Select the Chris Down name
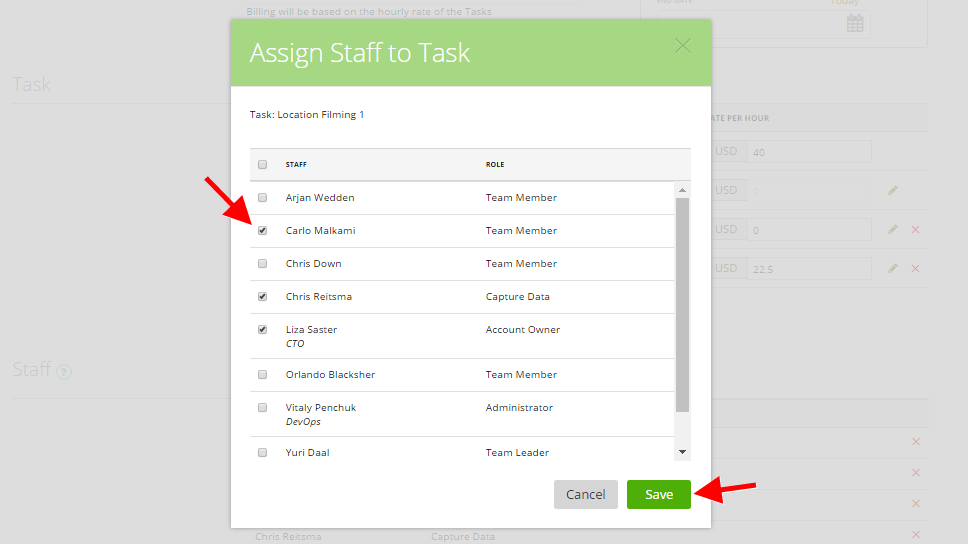This screenshot has width=968, height=544. tap(314, 264)
